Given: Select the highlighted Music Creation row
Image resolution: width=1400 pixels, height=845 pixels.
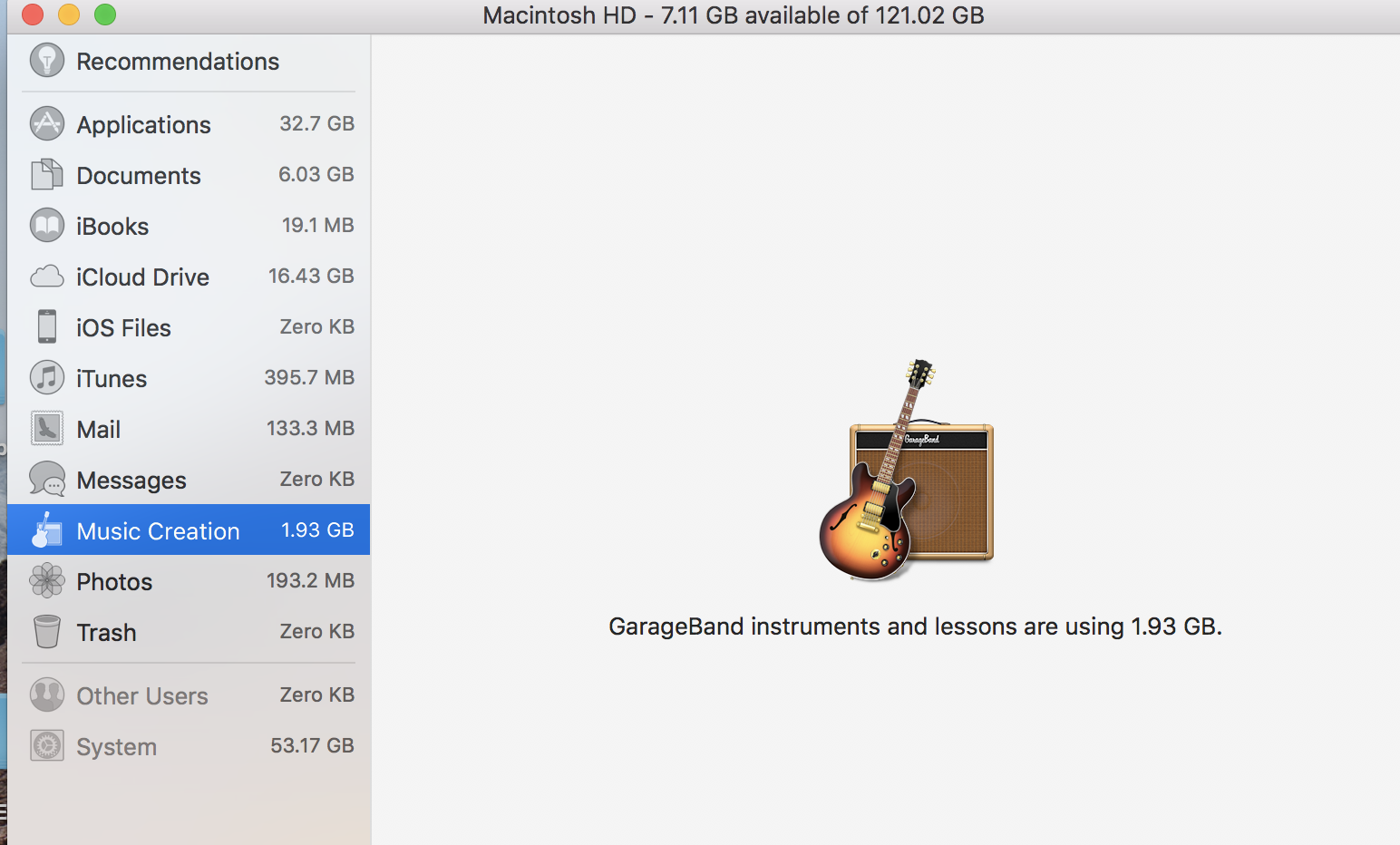Looking at the screenshot, I should coord(189,529).
